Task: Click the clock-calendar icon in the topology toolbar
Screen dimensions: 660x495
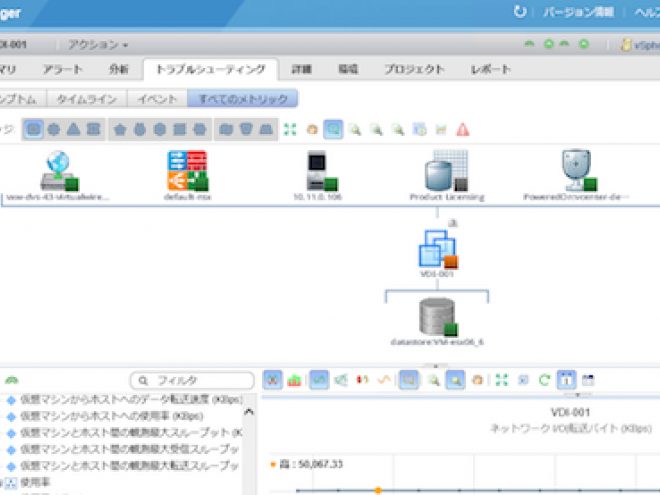Action: tap(419, 129)
